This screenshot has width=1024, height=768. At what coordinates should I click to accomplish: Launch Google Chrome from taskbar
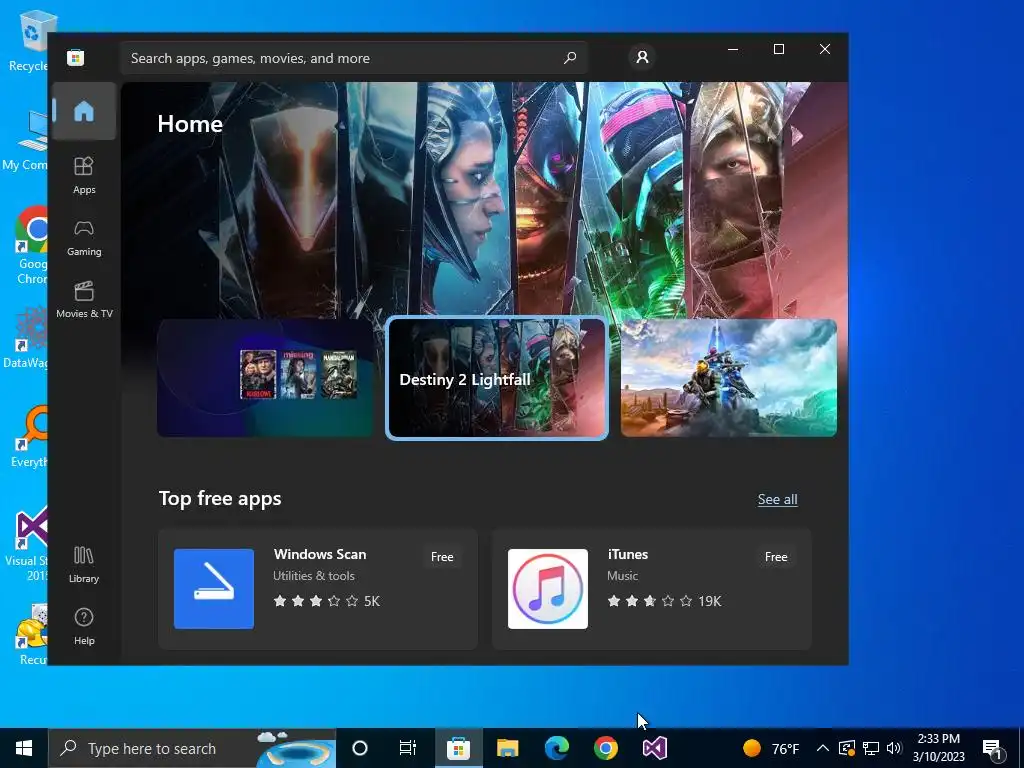tap(605, 748)
